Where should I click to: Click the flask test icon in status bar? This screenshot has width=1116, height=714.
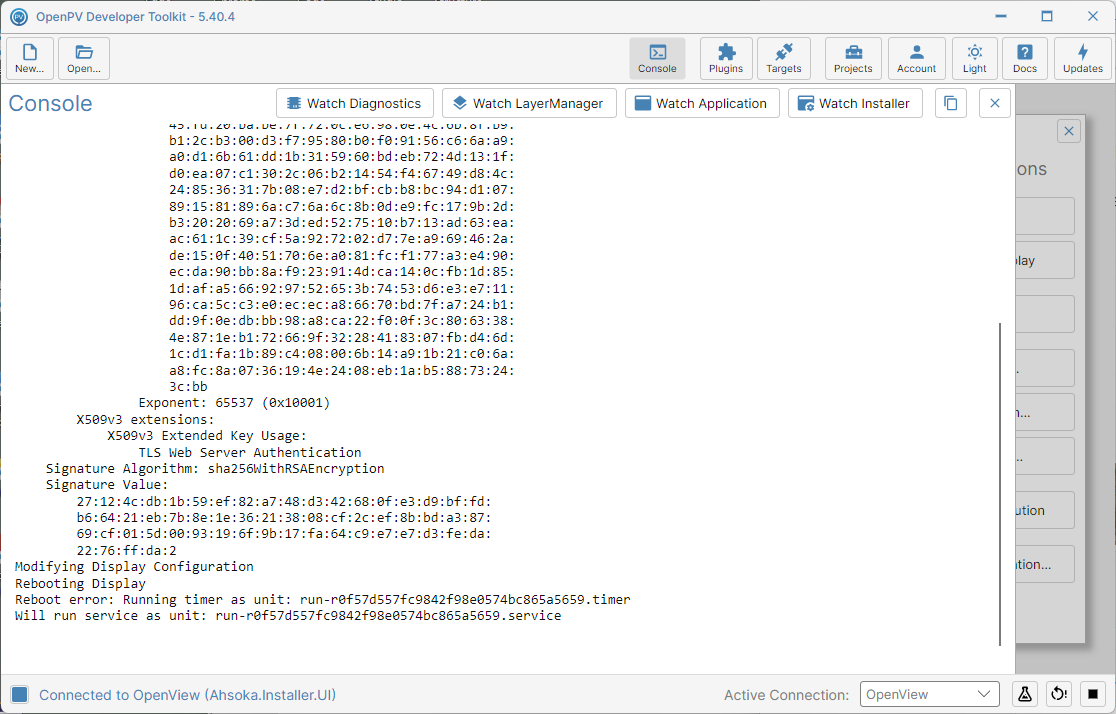tap(1024, 693)
